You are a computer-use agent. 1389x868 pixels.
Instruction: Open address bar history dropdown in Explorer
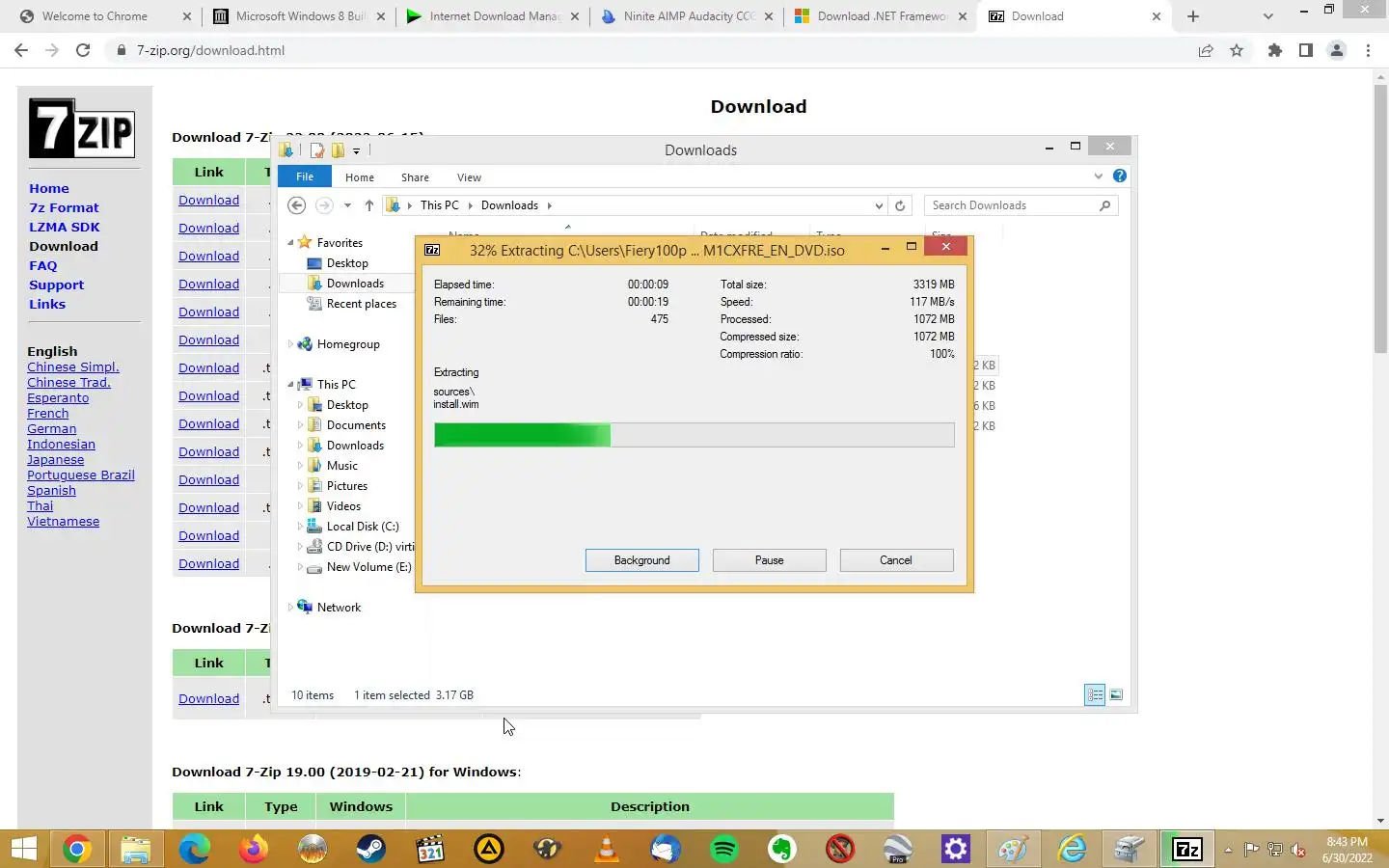click(879, 205)
